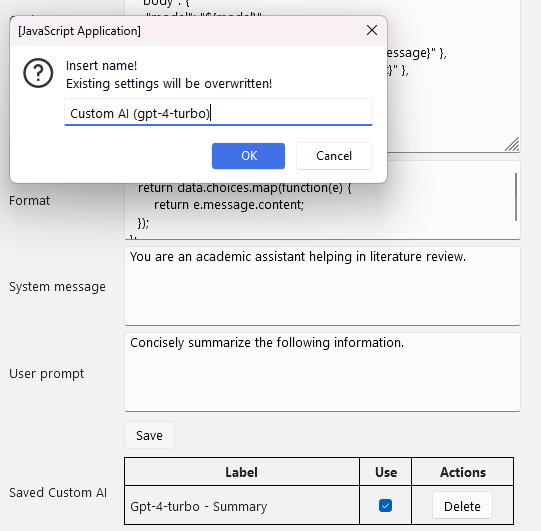Screen dimensions: 541x531
Task: Edit the System message text area
Action: (x=322, y=286)
